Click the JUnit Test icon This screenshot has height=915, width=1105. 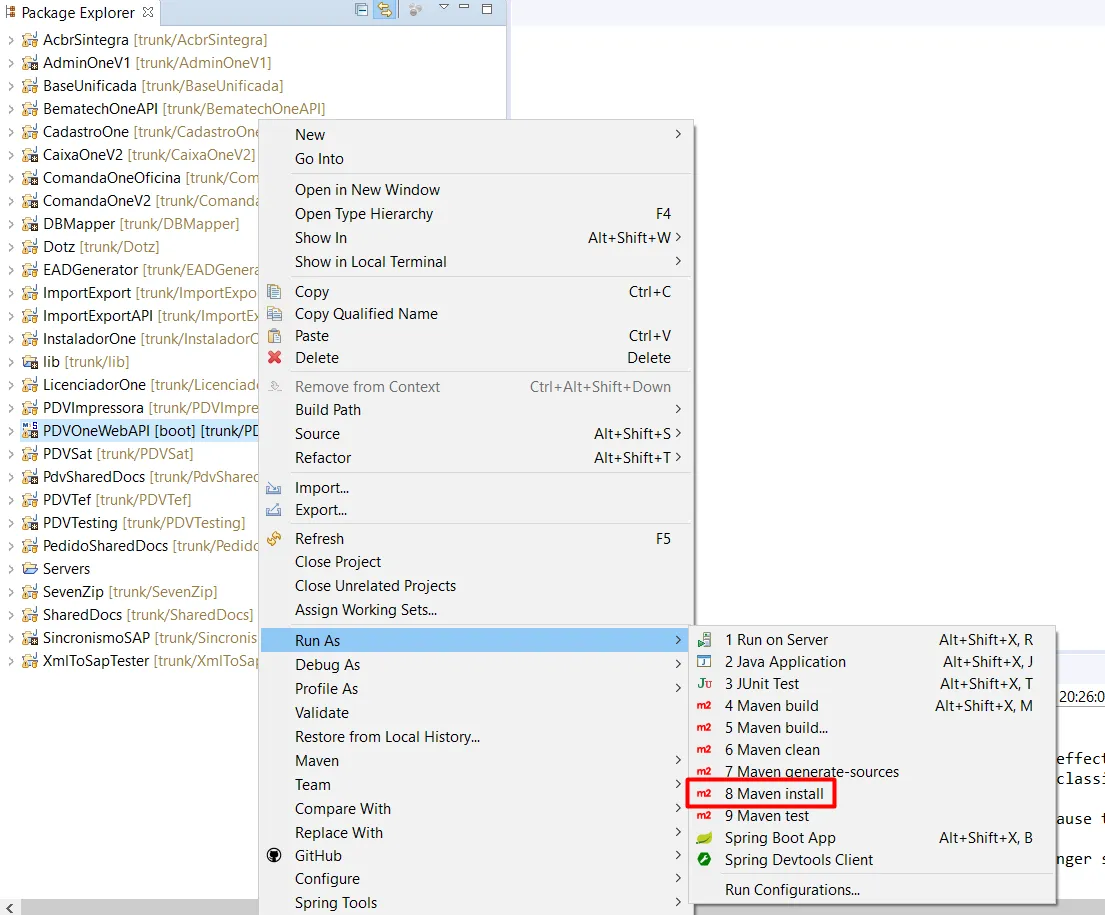coord(704,683)
